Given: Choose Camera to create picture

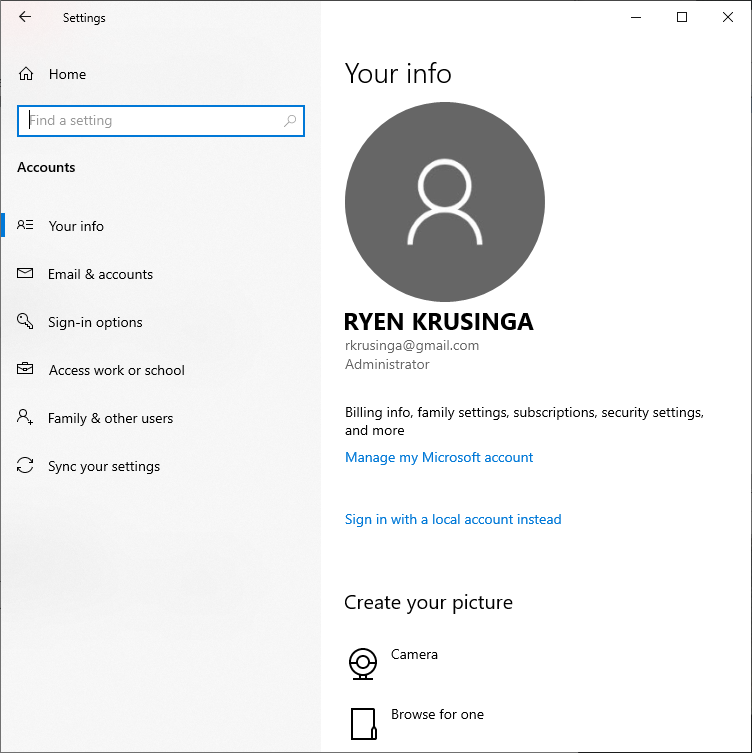Looking at the screenshot, I should (414, 655).
